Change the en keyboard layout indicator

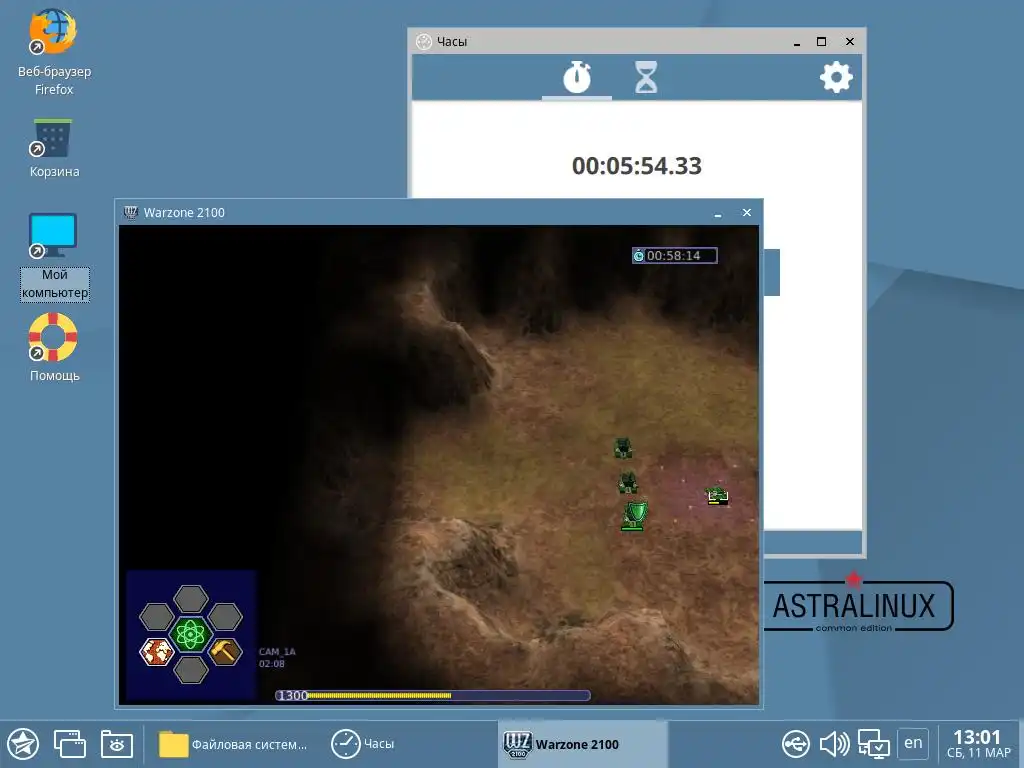coord(913,743)
